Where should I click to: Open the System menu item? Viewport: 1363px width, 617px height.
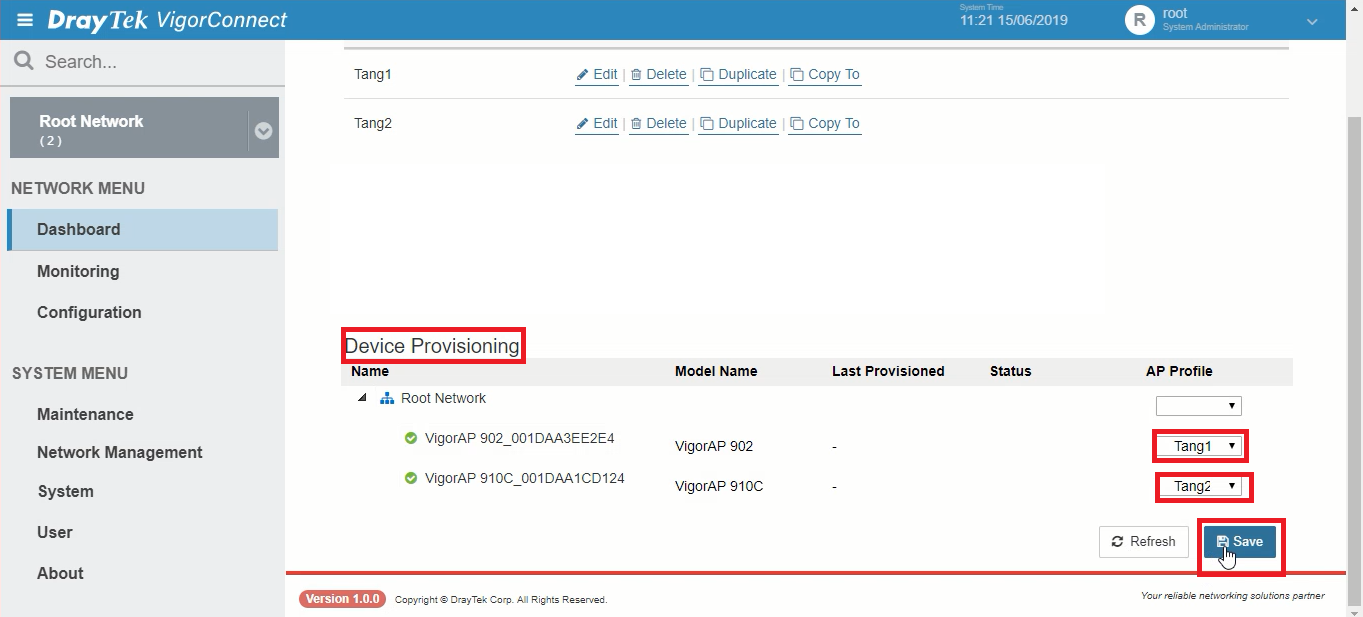65,491
